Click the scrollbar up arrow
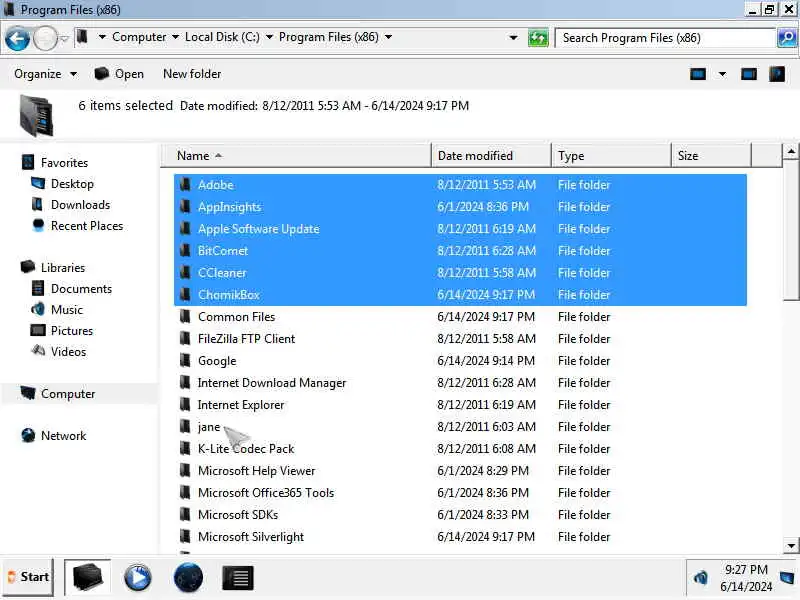The width and height of the screenshot is (800, 600). (x=791, y=152)
